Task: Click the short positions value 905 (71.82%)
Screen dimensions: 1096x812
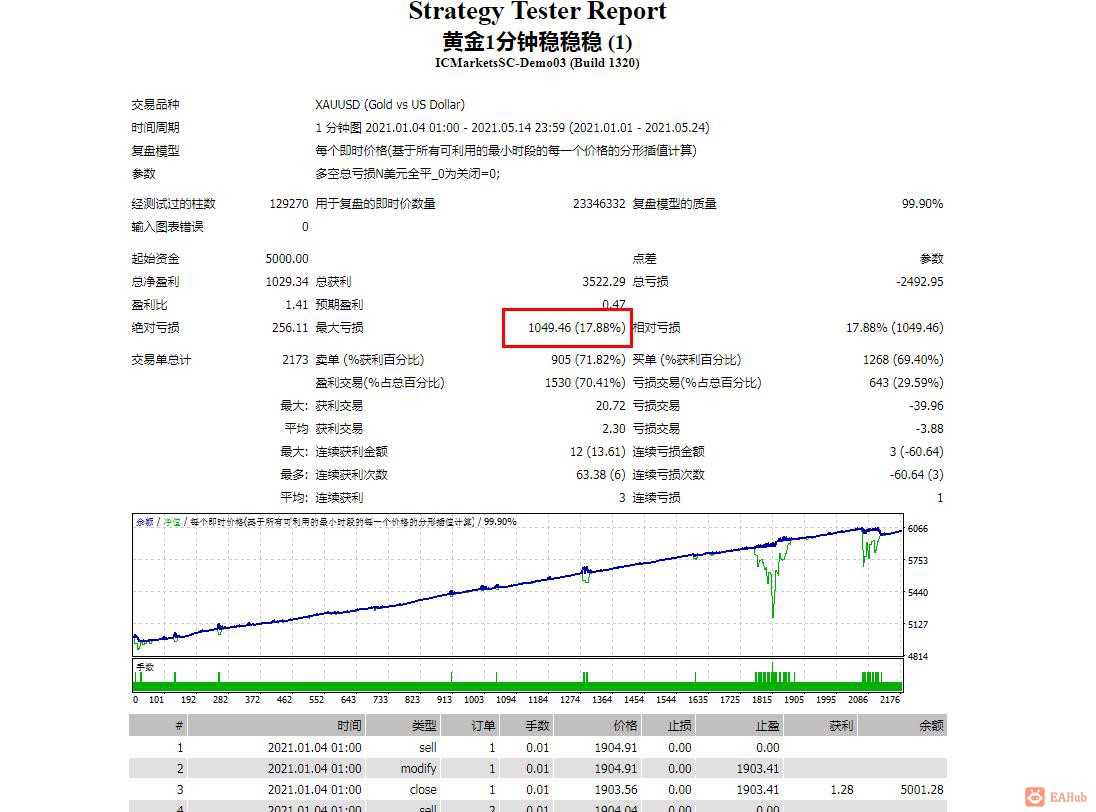Action: coord(588,361)
